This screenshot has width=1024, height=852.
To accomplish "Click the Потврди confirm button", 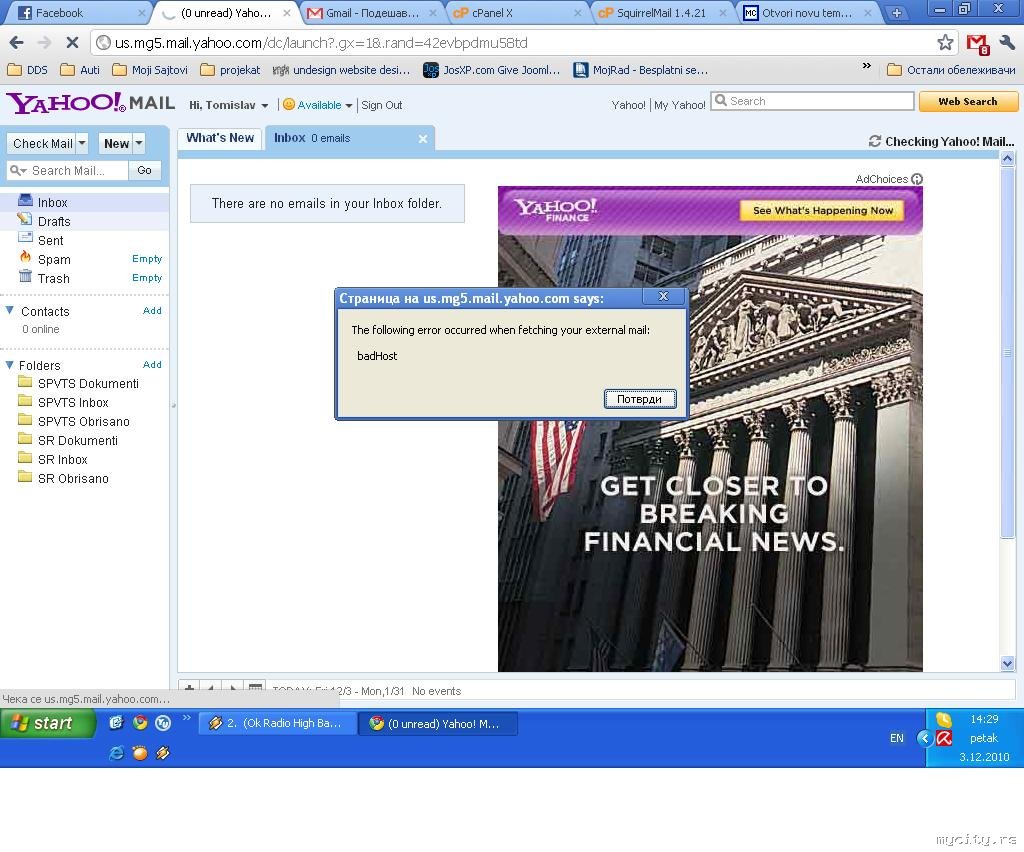I will point(639,399).
